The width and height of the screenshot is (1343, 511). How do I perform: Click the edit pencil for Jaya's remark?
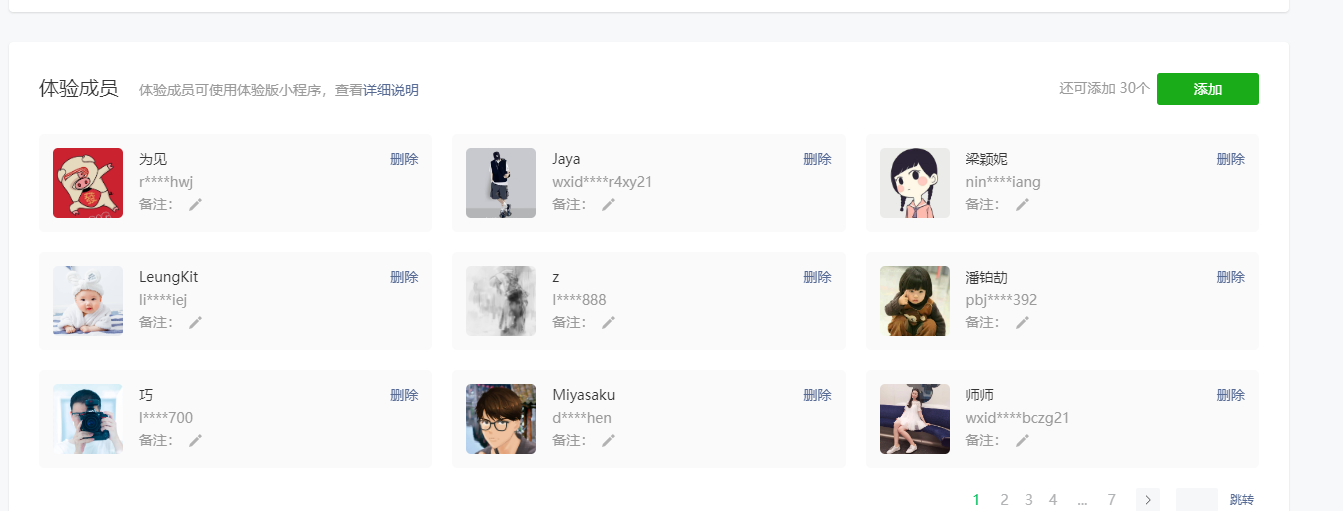coord(608,204)
